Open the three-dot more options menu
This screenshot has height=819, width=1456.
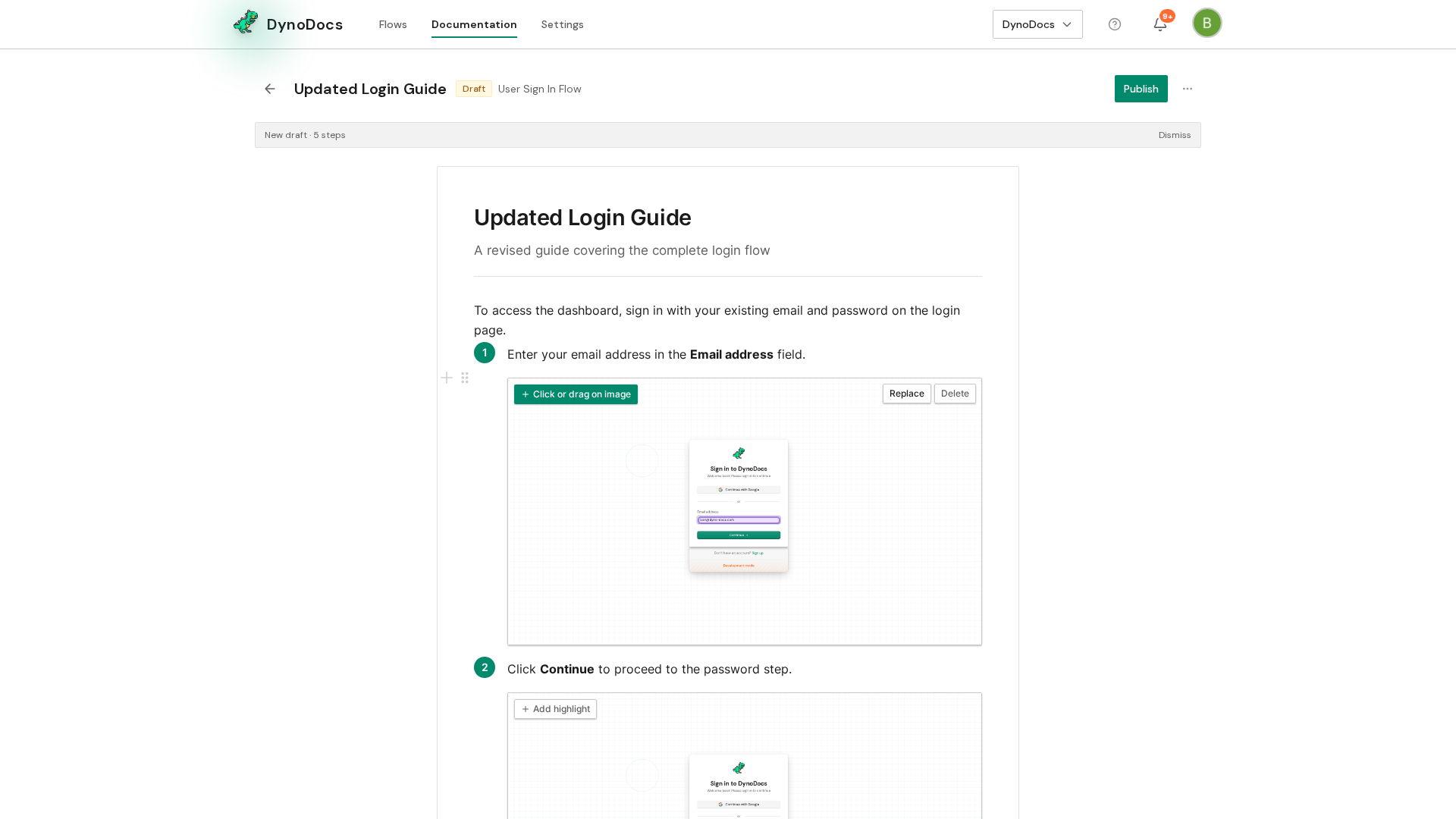1188,89
